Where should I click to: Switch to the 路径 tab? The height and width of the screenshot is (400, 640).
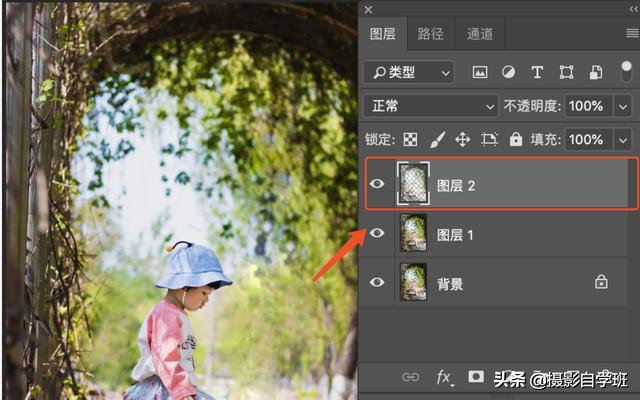431,34
